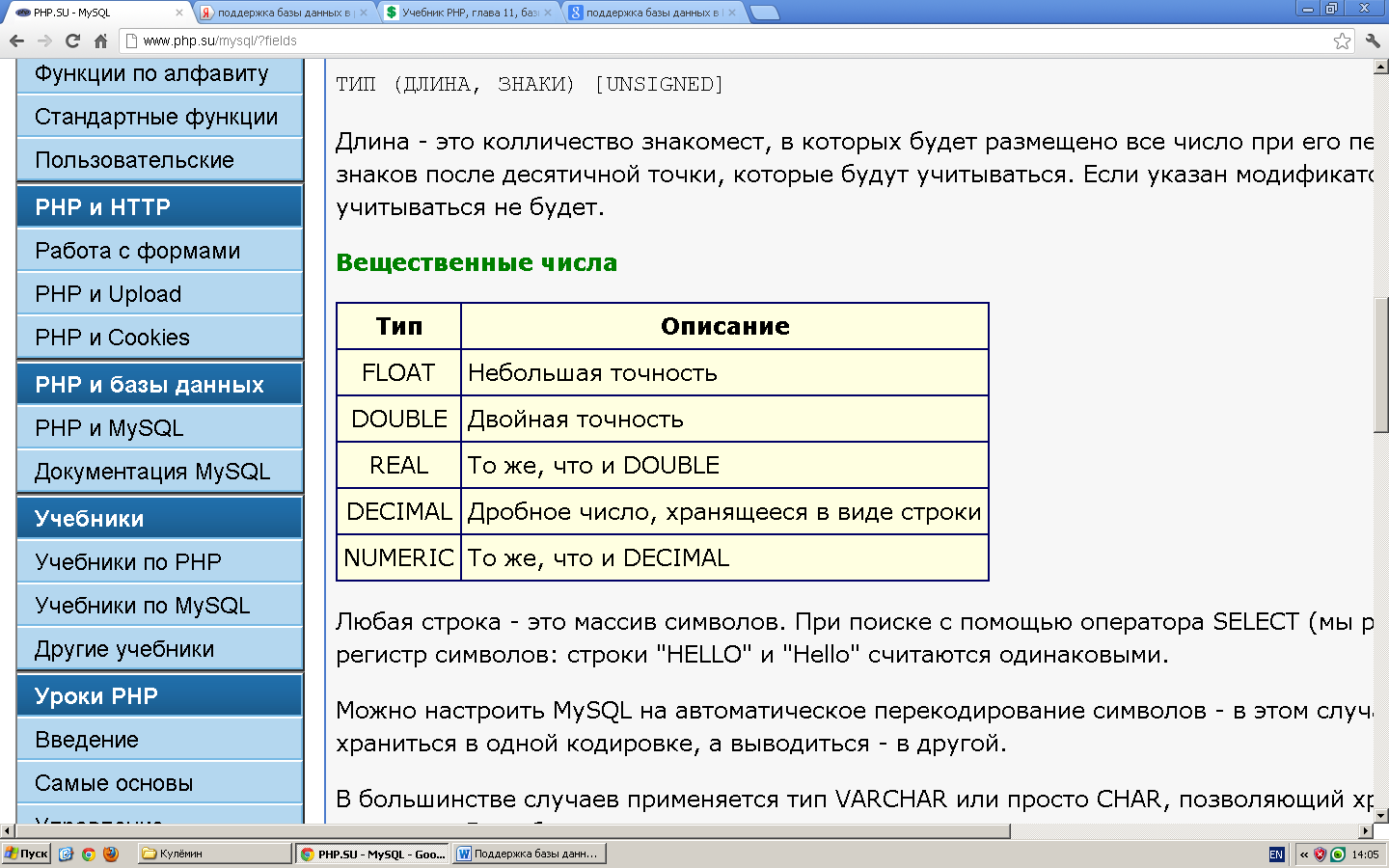Viewport: 1389px width, 868px height.
Task: Open Функции по алфавиту sidebar link
Action: tap(159, 74)
